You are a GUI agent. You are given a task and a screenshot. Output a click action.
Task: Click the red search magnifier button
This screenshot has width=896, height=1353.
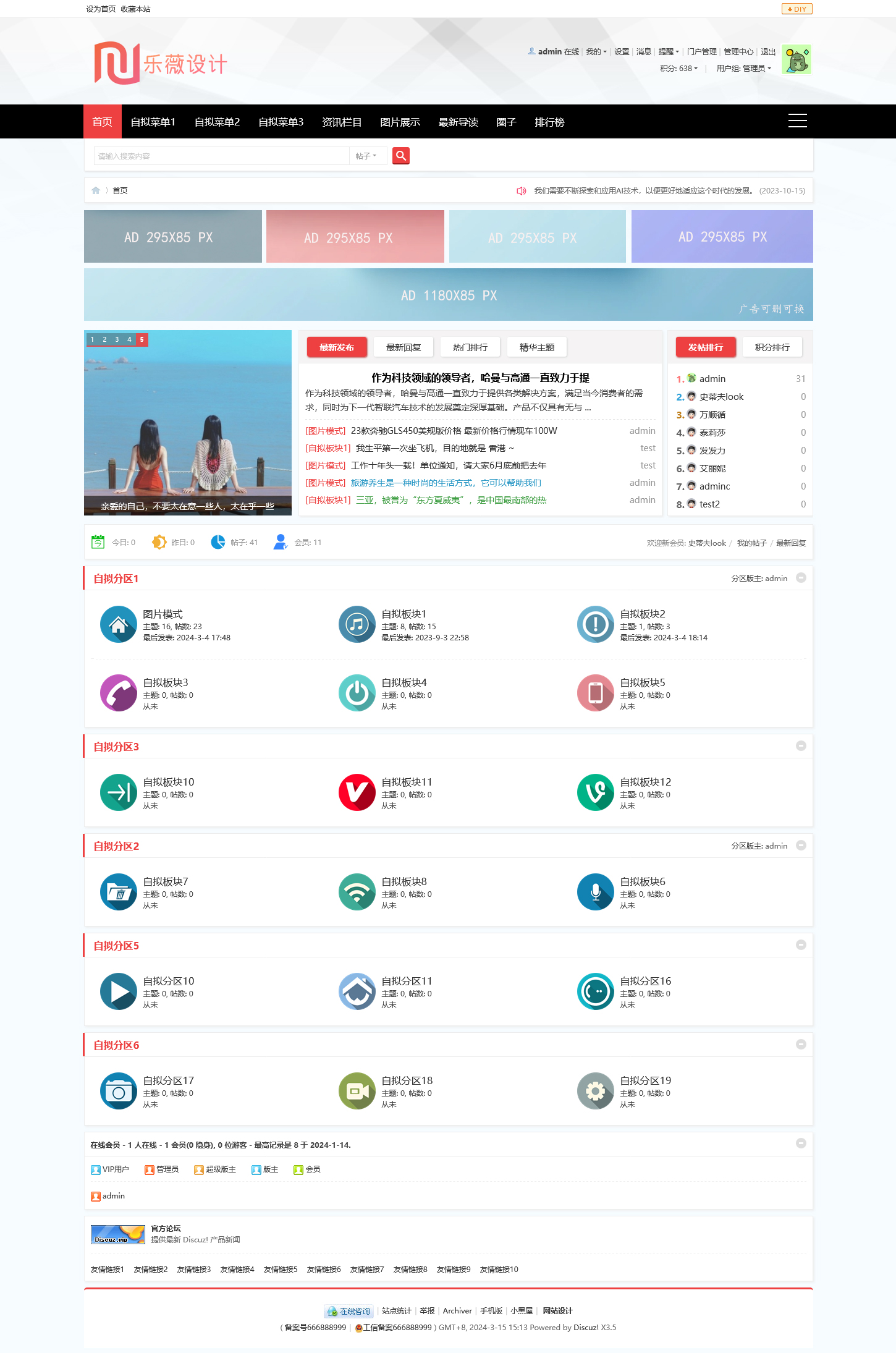point(401,156)
